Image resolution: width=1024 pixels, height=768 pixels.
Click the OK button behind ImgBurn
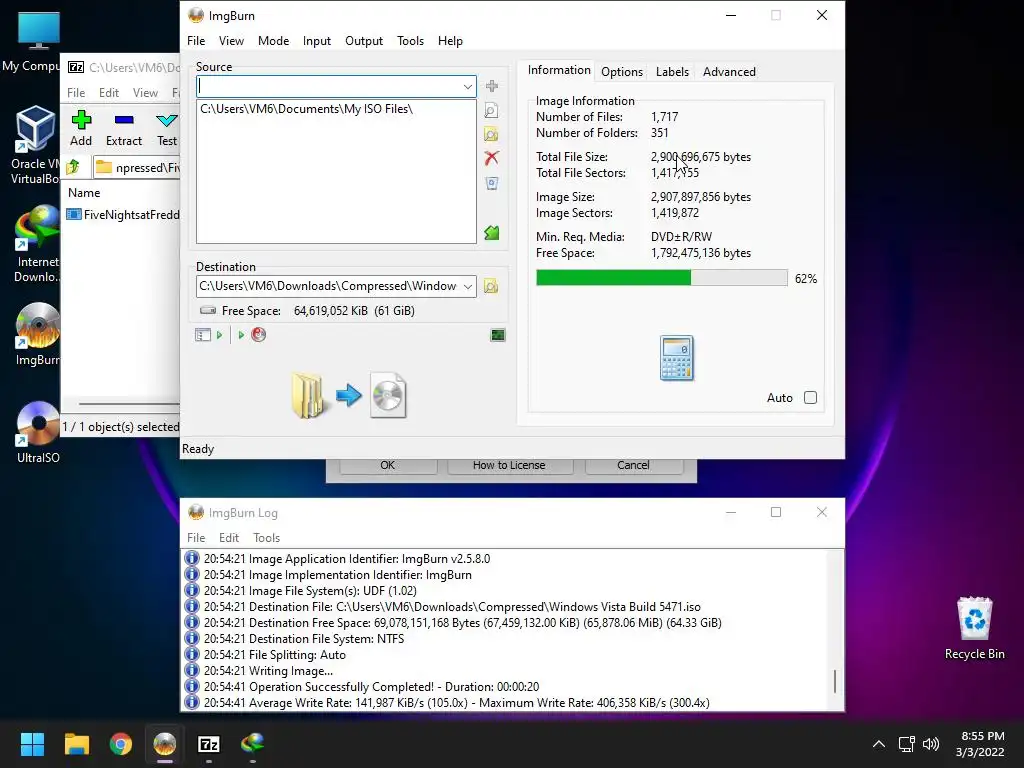click(388, 465)
